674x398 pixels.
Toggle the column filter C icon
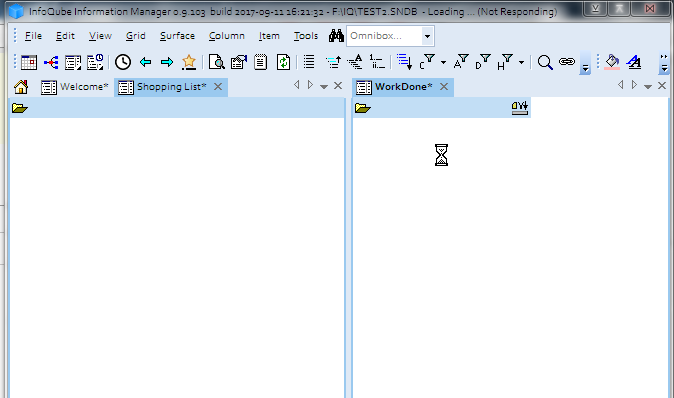point(427,62)
